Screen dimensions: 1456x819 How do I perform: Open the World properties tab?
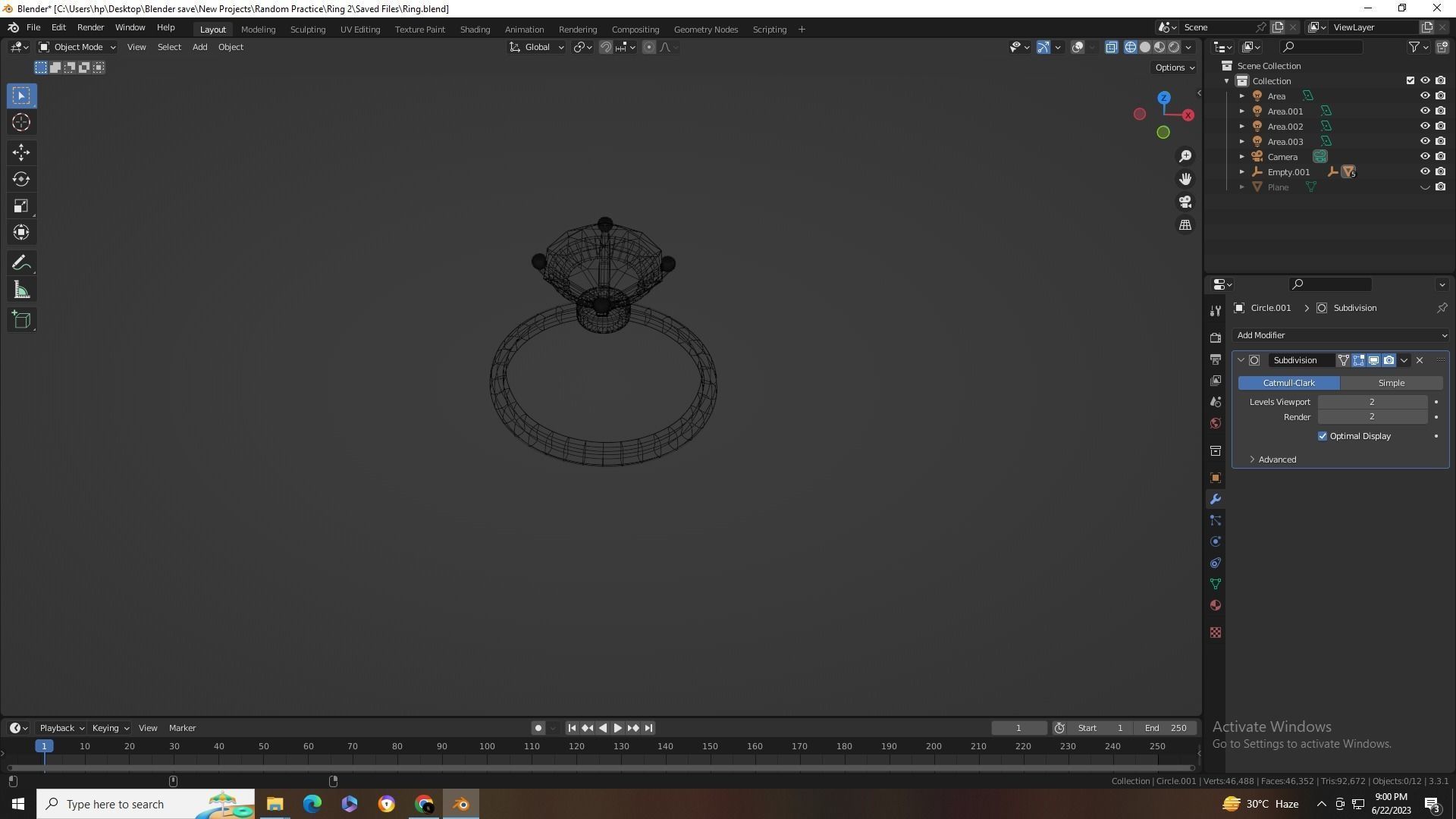[1216, 423]
